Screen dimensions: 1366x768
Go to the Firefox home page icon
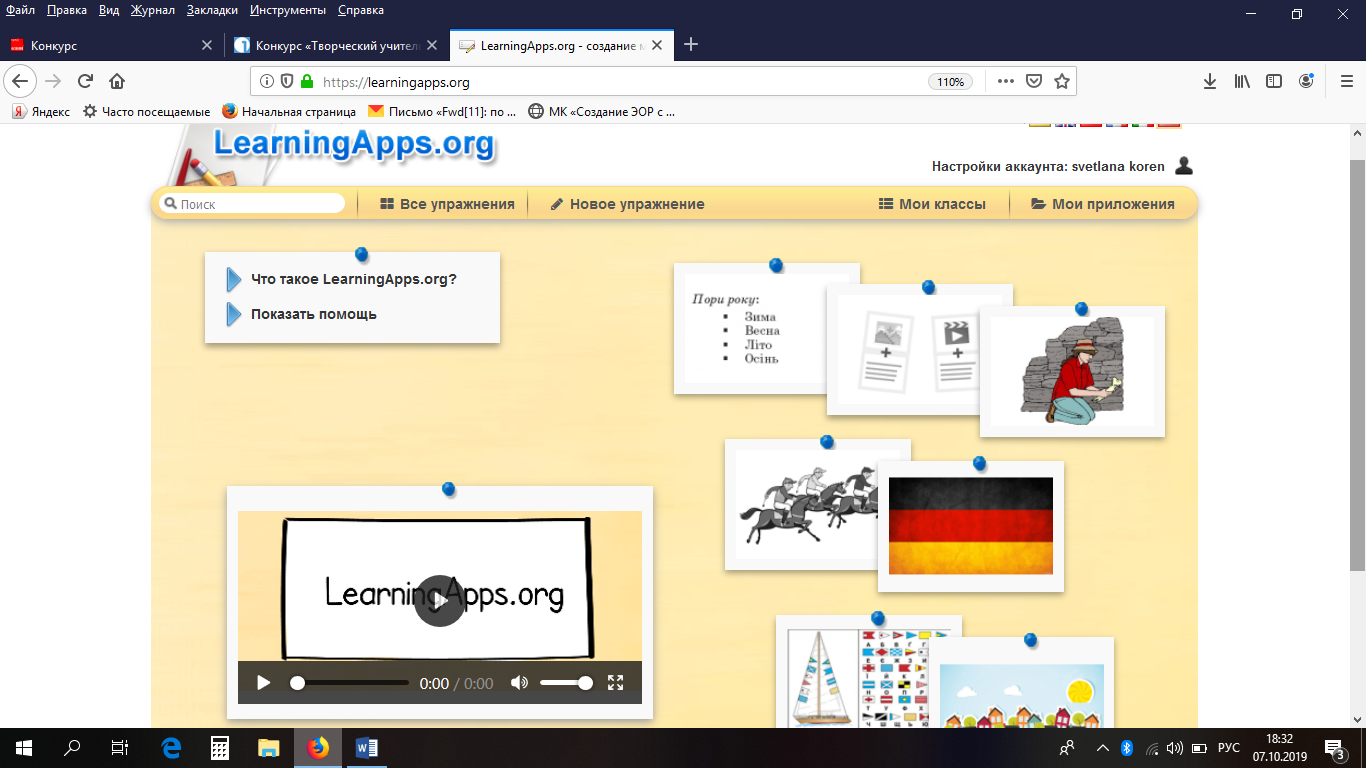(117, 82)
